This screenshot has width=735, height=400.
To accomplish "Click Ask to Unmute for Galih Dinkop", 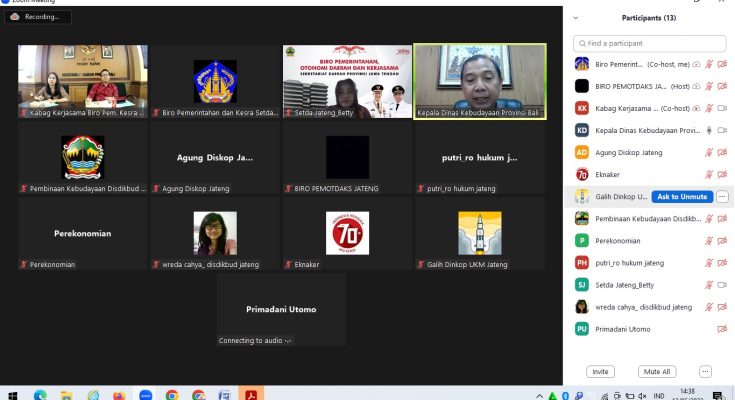I will pos(682,197).
